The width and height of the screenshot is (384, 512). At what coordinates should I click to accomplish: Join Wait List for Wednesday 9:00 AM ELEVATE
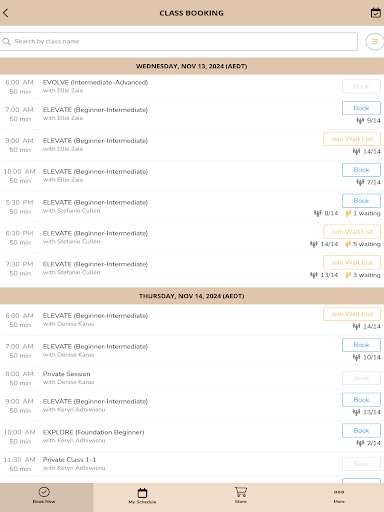[x=352, y=139]
